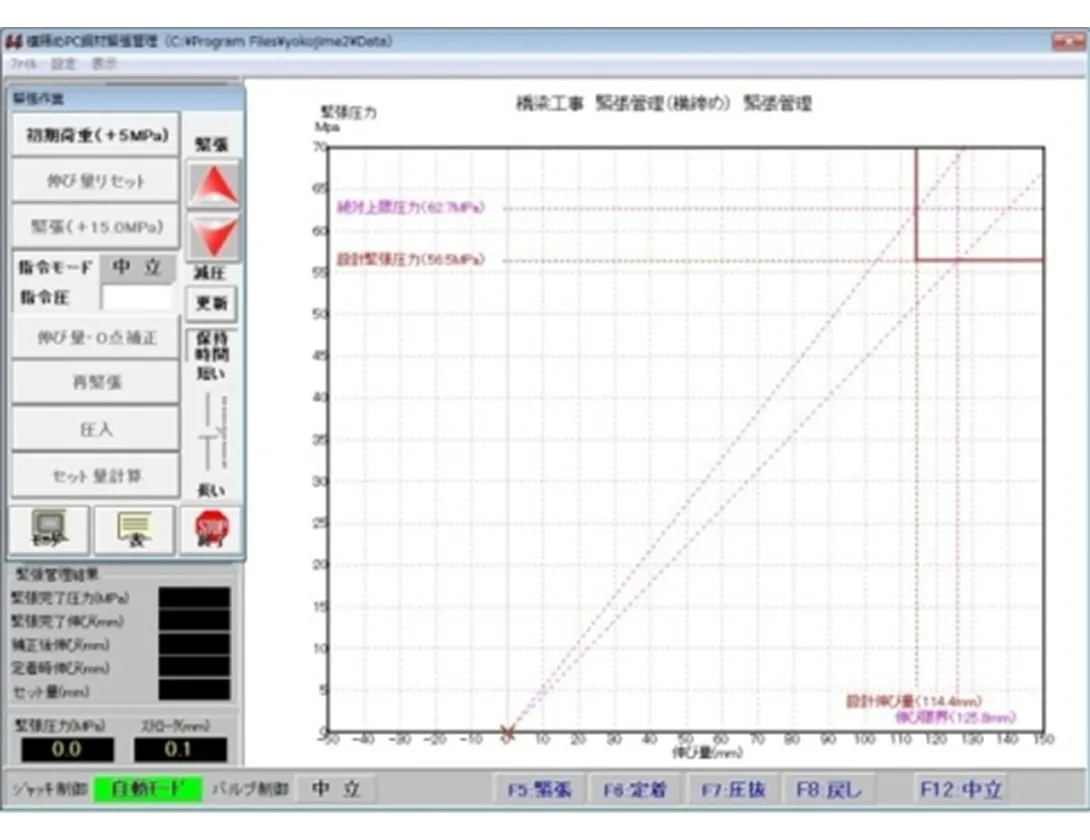Image resolution: width=1090 pixels, height=840 pixels.
Task: Open the 設定 menu
Action: point(63,61)
